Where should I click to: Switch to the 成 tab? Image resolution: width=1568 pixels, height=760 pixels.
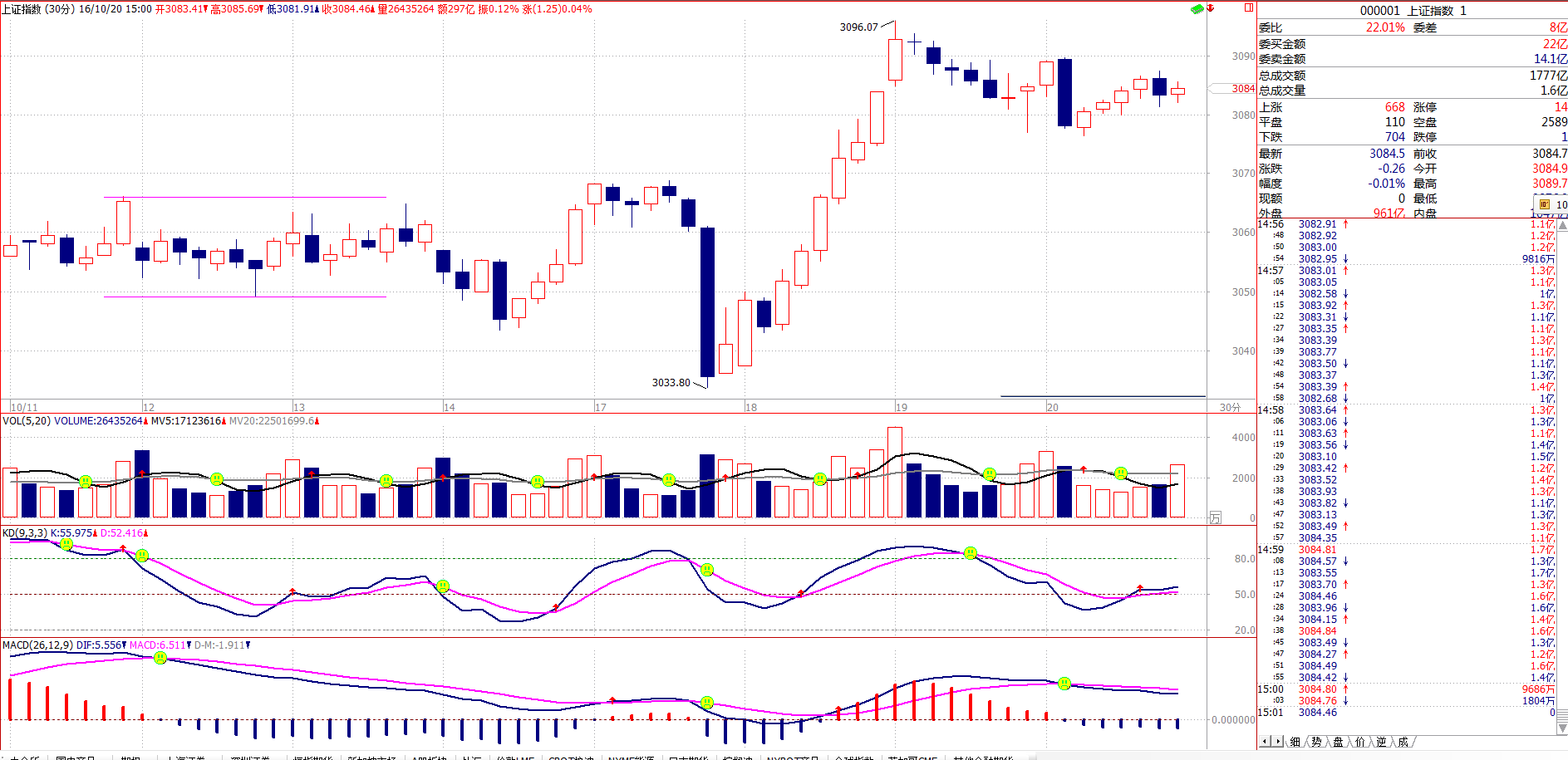coord(1403,742)
